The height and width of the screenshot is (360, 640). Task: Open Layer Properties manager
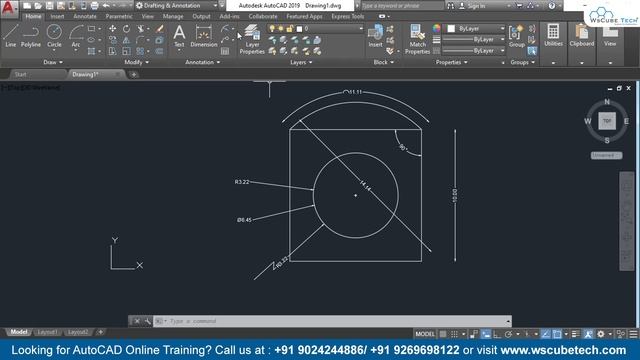pos(252,39)
